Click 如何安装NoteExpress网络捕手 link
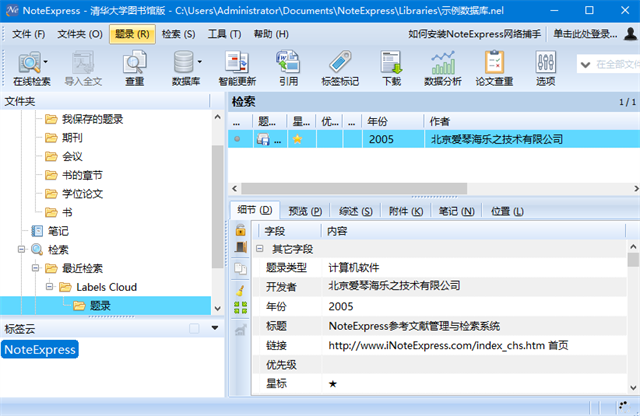Viewport: 640px width, 416px height. pos(474,34)
